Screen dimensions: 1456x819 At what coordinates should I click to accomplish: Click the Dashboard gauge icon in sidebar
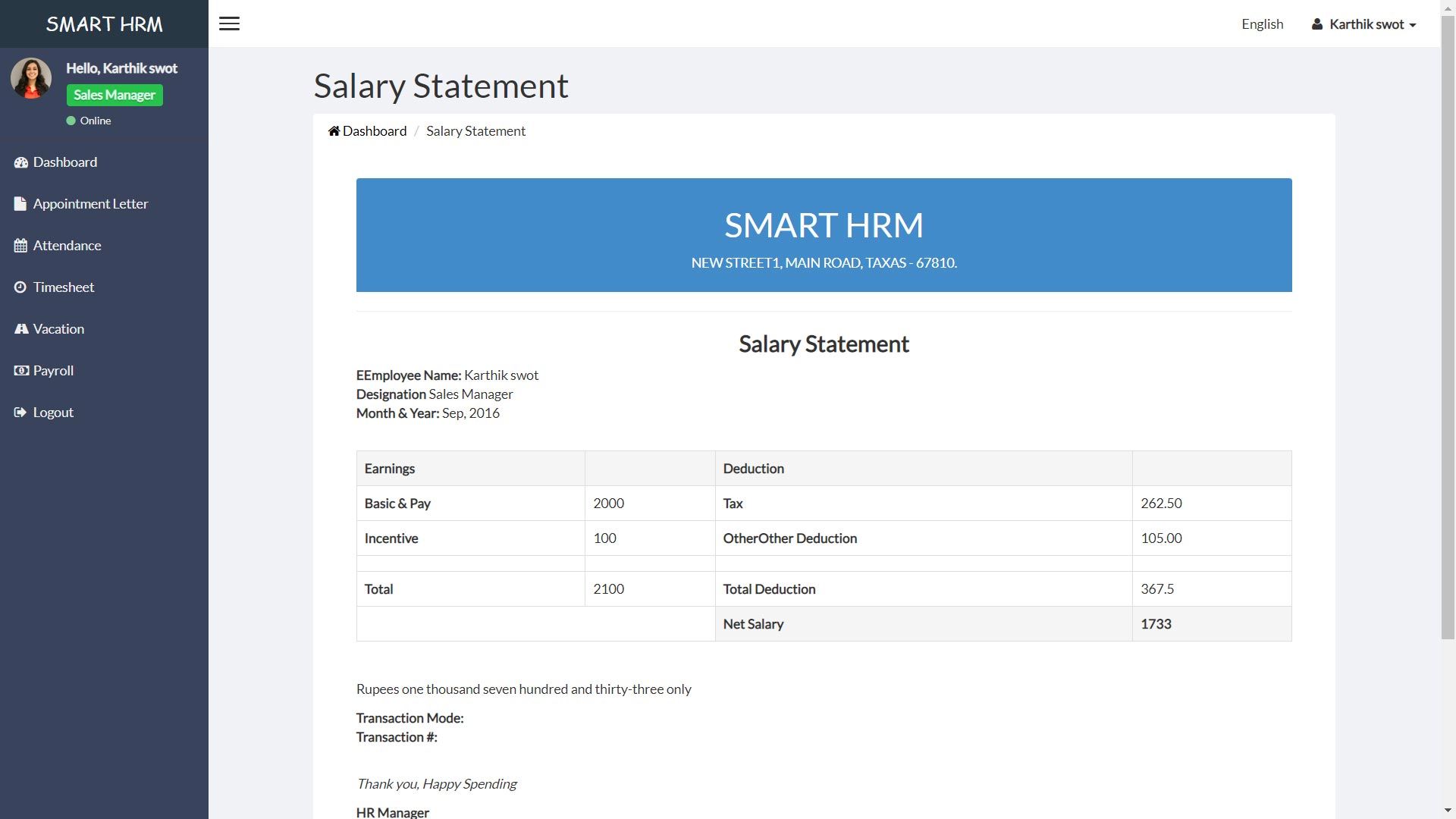[20, 162]
